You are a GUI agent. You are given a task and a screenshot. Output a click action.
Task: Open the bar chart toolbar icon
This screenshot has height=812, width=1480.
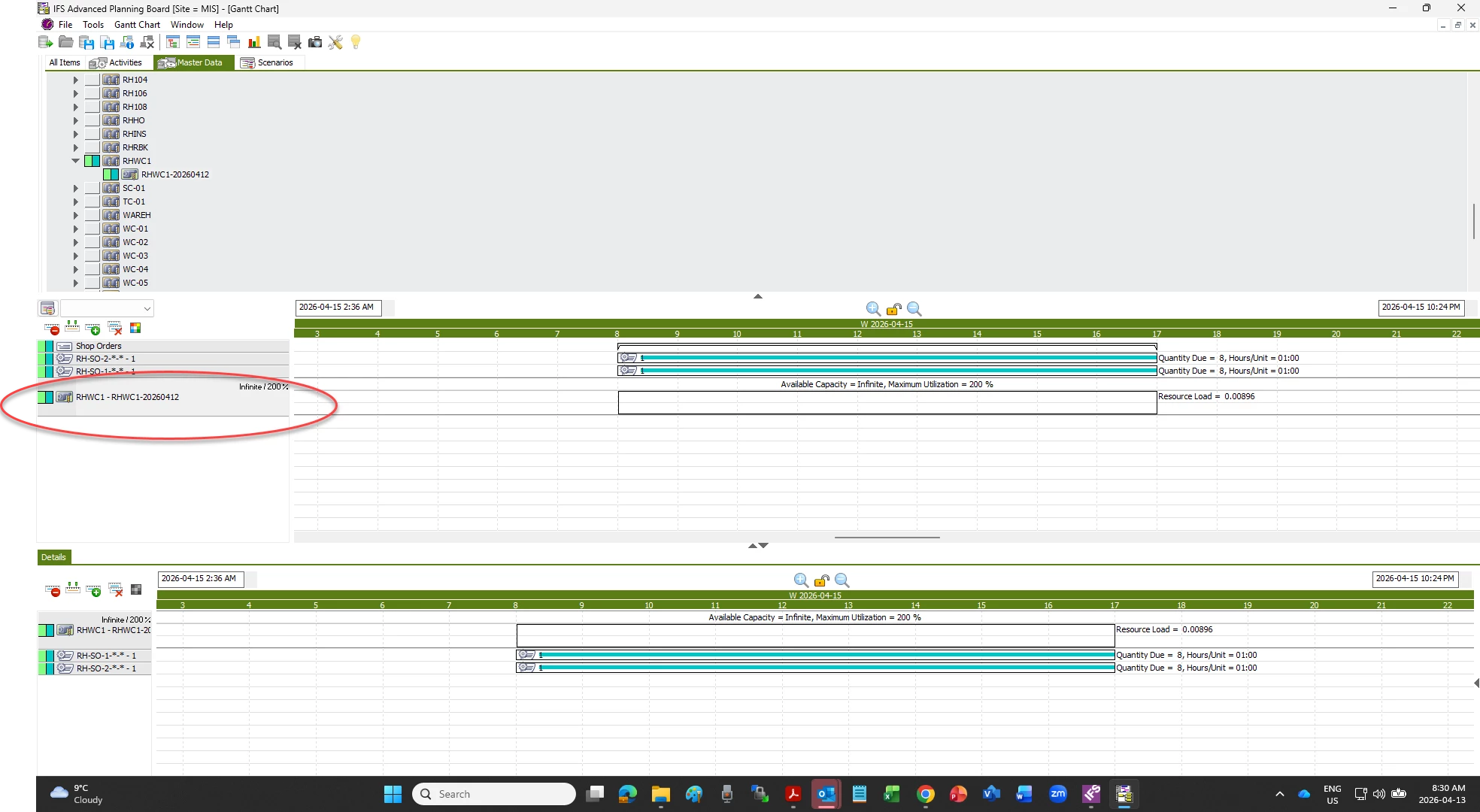click(x=254, y=42)
